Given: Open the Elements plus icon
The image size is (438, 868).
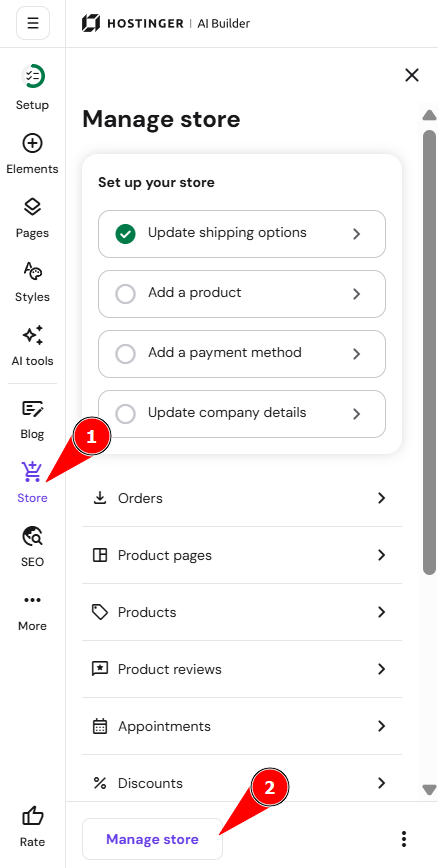Looking at the screenshot, I should coord(33,143).
